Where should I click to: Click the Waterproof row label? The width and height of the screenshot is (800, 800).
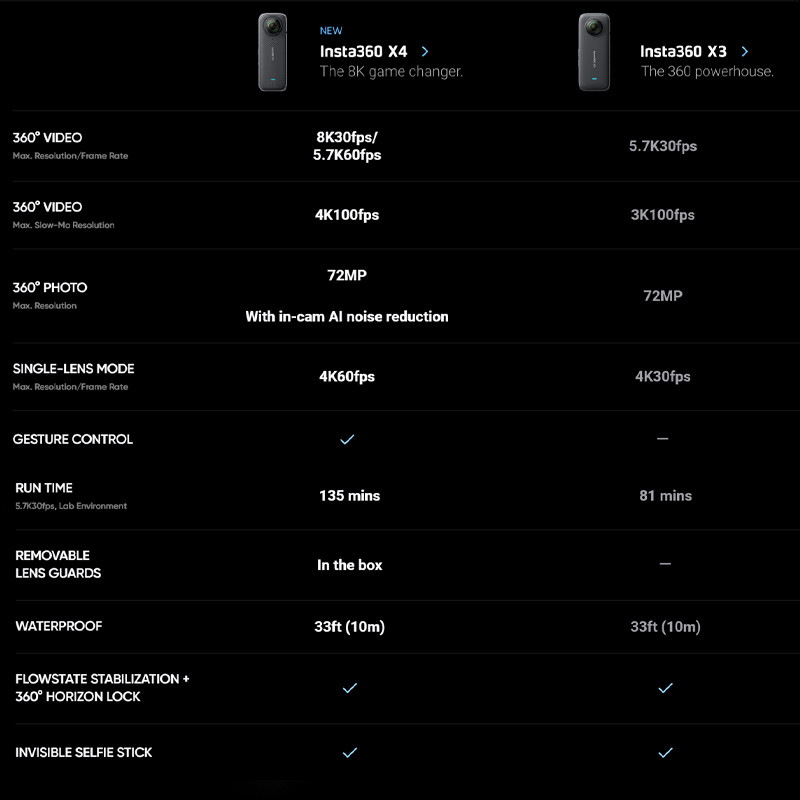(x=59, y=626)
